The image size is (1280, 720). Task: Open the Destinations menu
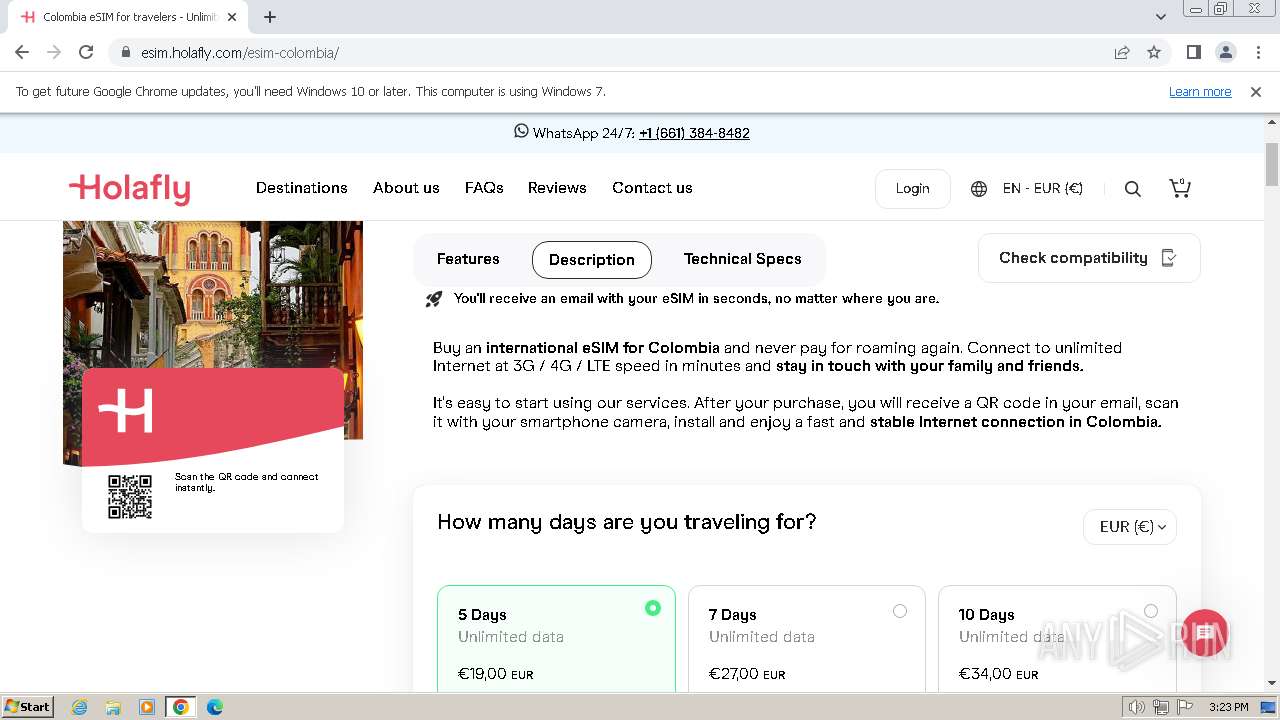[x=302, y=188]
